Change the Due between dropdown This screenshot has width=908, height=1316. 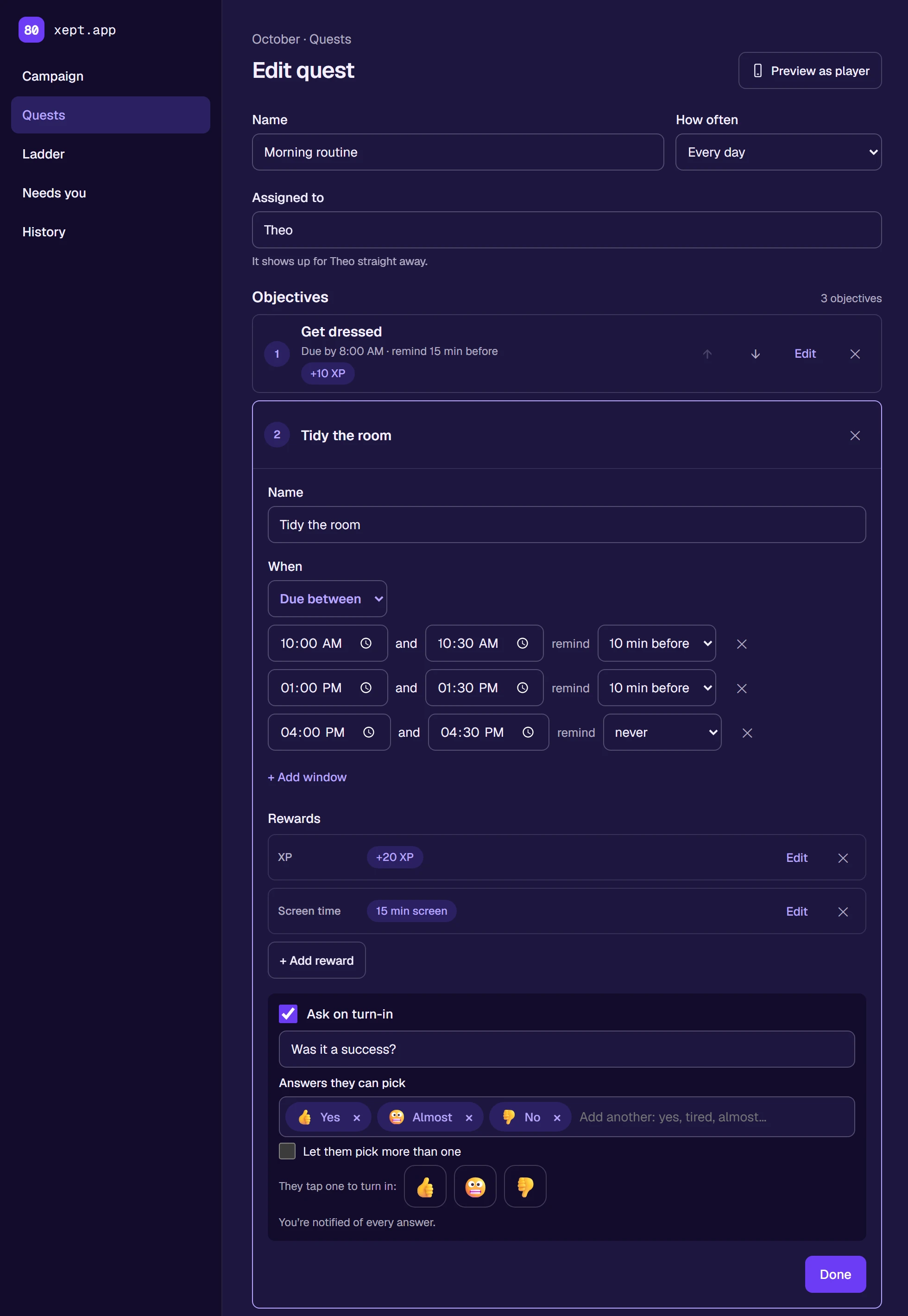point(327,599)
